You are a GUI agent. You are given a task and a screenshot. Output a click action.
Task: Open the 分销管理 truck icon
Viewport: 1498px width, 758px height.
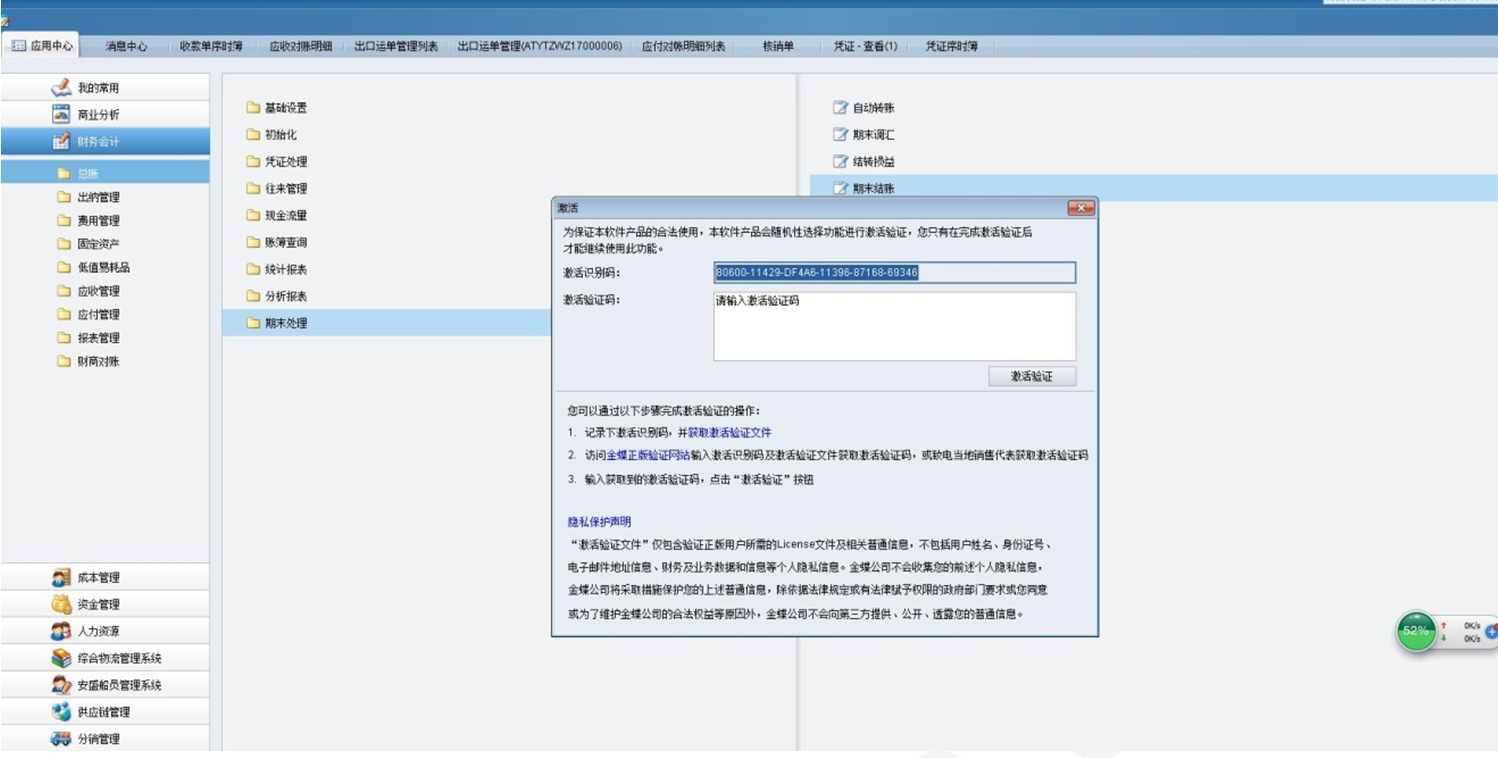[x=61, y=740]
